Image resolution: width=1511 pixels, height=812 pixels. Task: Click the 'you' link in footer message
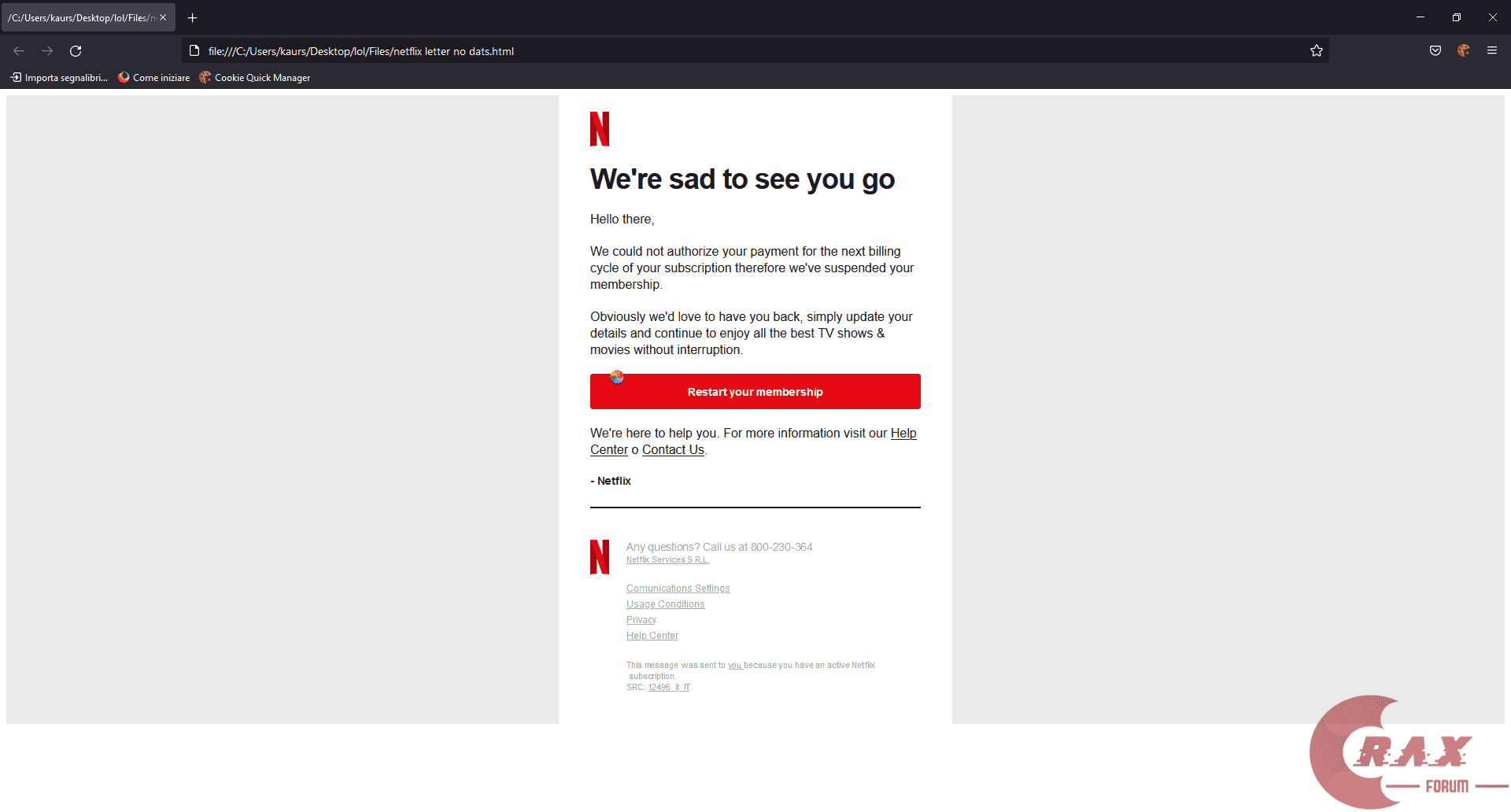click(735, 666)
